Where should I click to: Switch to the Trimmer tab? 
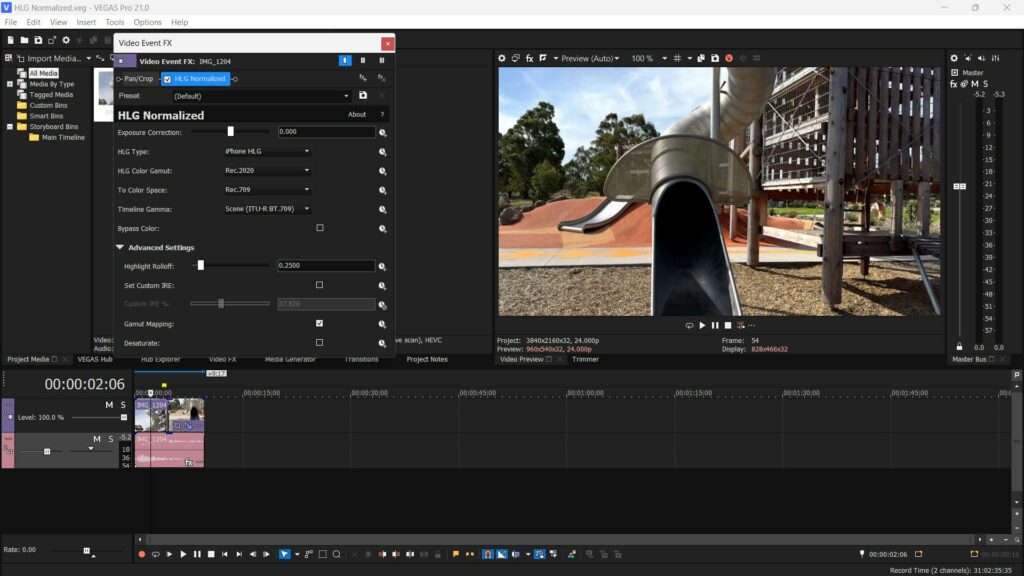pos(585,359)
